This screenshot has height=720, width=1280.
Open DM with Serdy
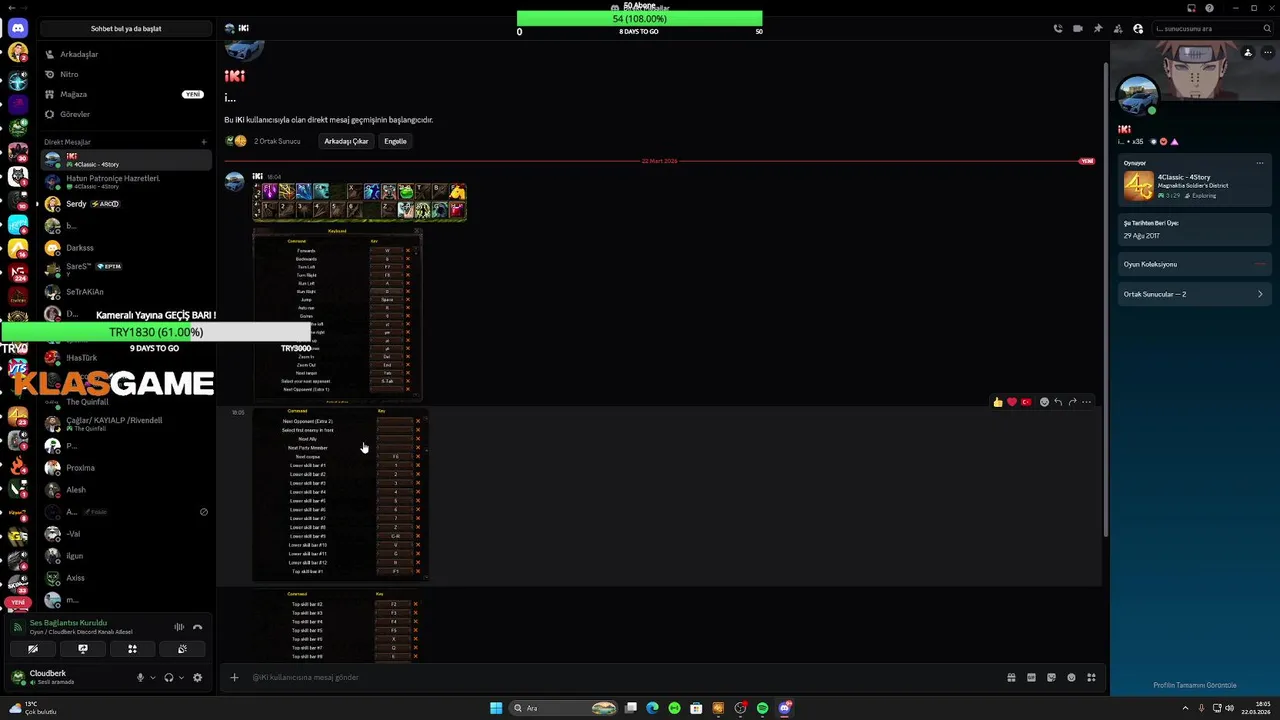coord(126,204)
